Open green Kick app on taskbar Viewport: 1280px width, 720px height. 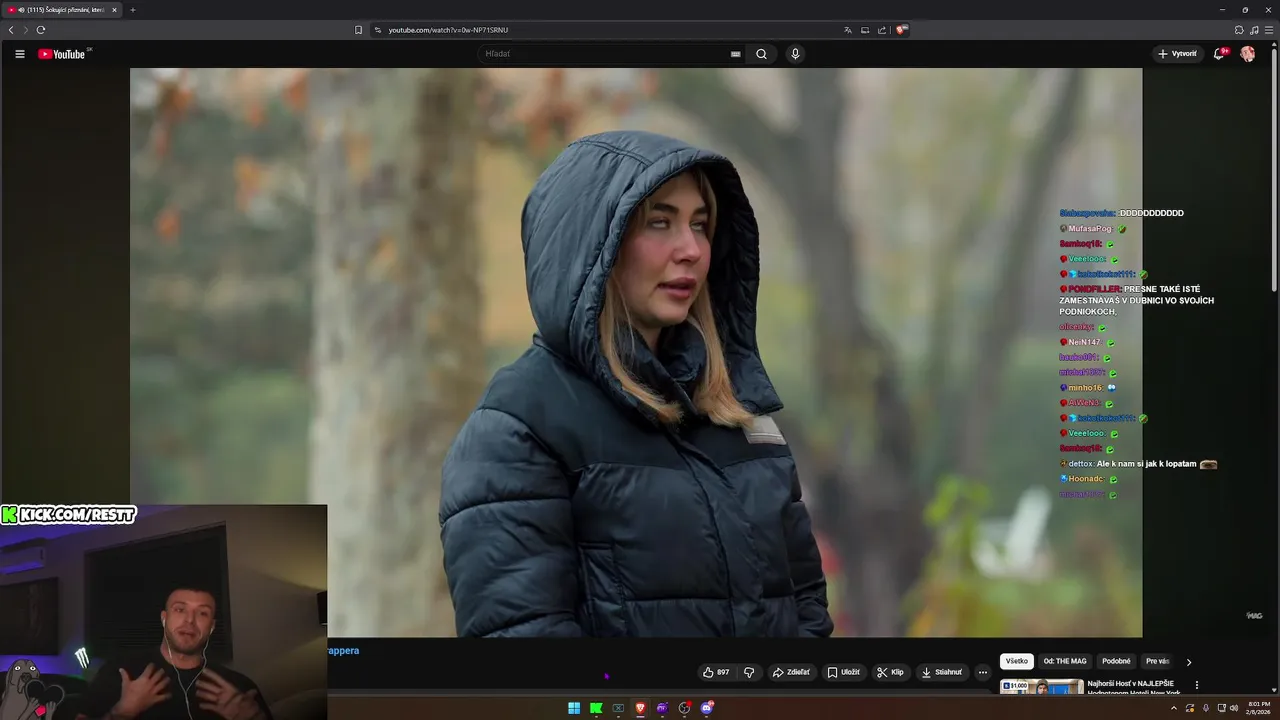596,708
